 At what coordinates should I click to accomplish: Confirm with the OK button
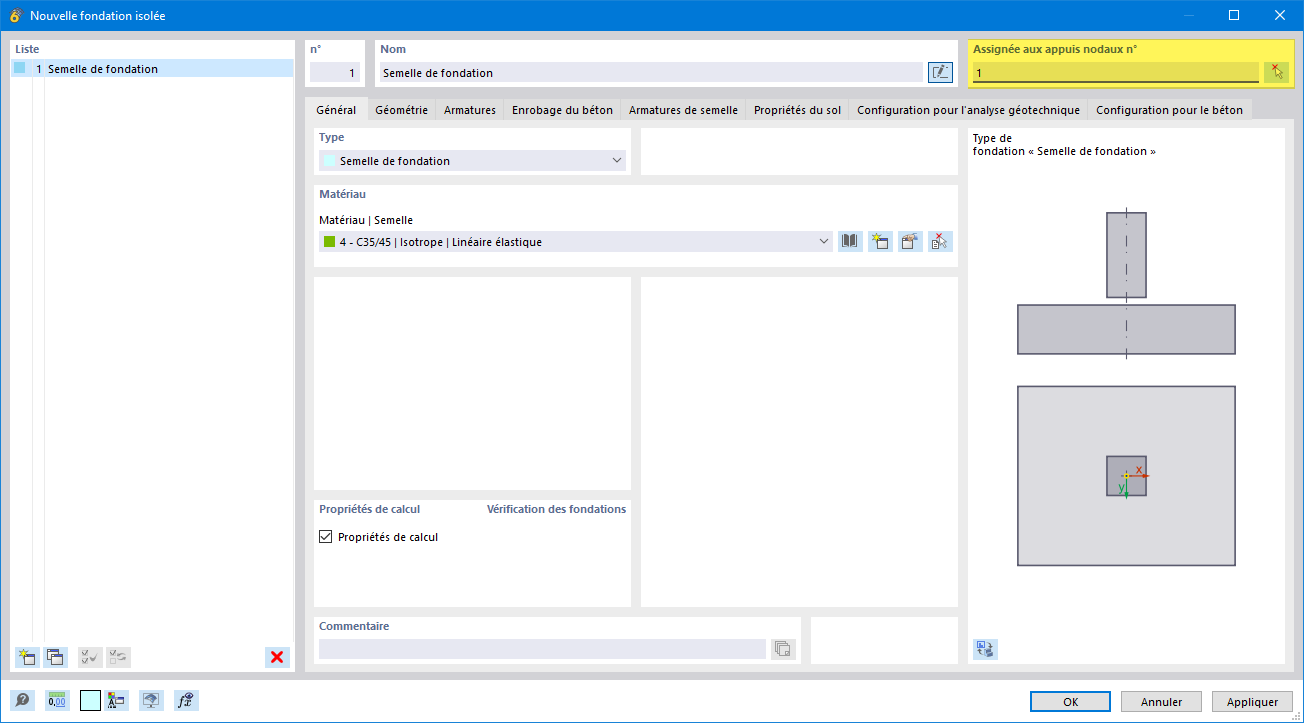pyautogui.click(x=1070, y=702)
